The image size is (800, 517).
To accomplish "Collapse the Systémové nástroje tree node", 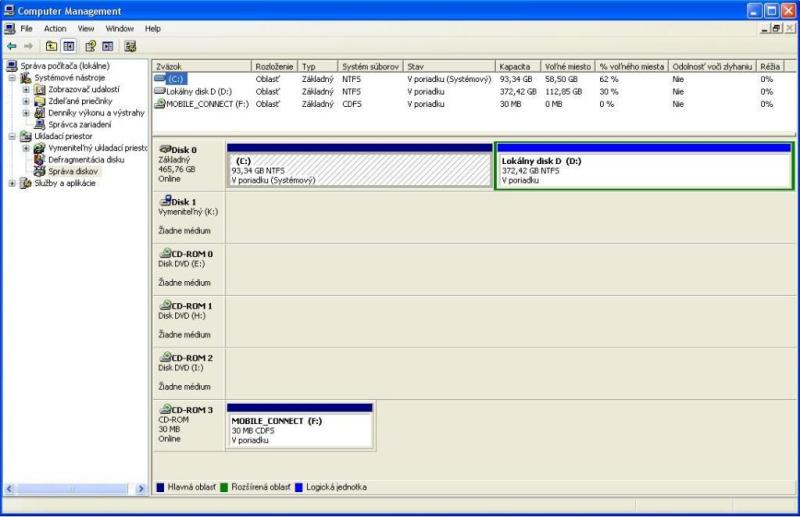I will coord(13,78).
